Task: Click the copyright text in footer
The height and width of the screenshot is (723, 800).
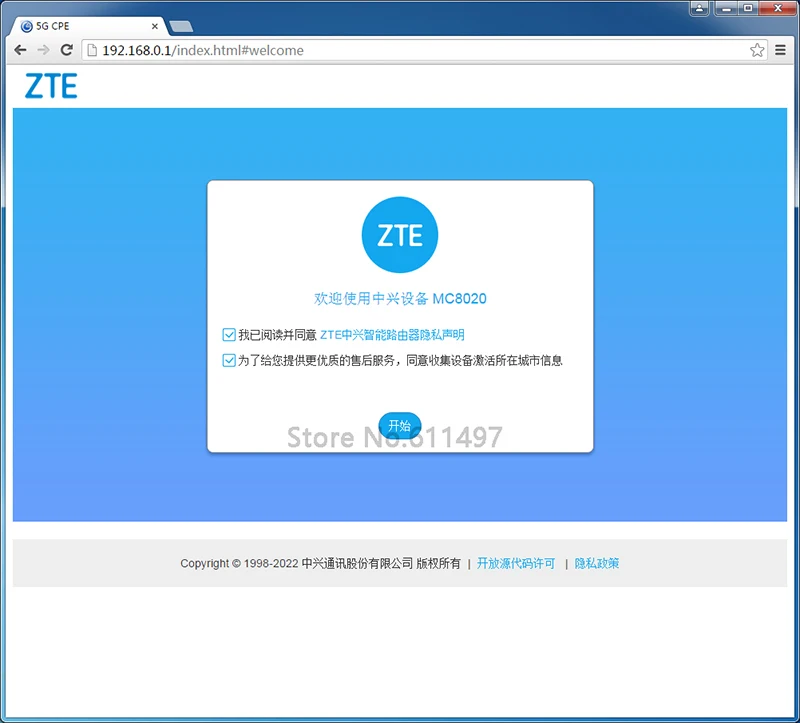Action: (320, 563)
